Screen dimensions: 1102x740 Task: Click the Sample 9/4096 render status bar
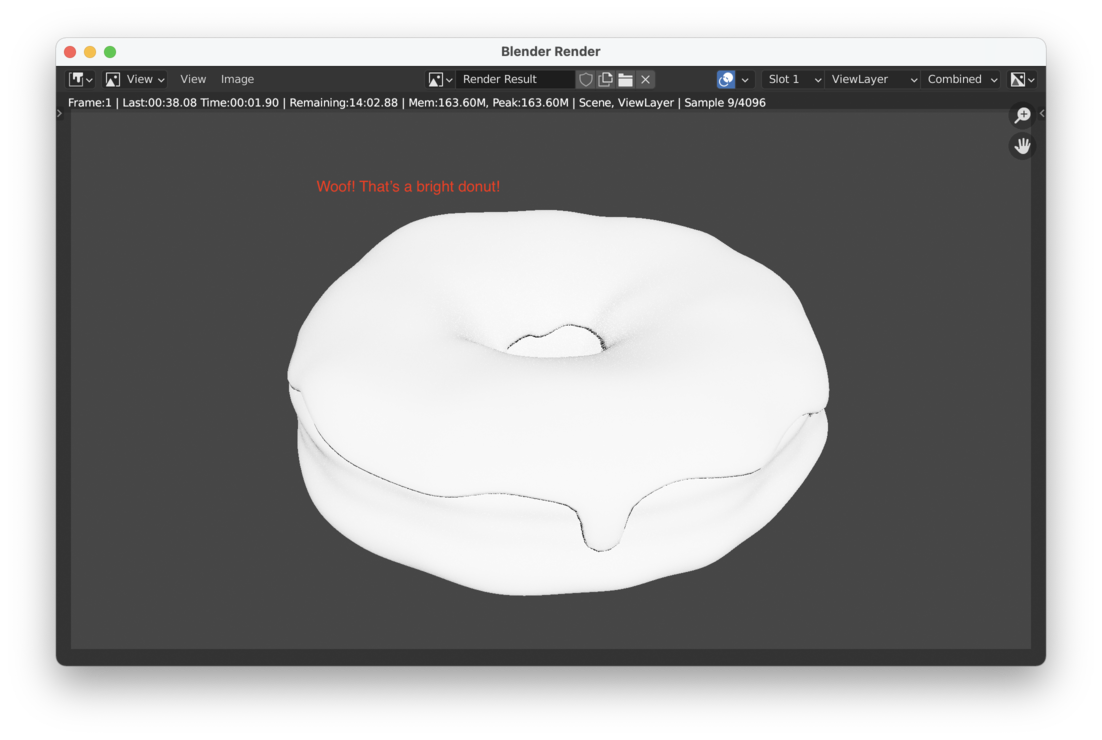(x=727, y=102)
